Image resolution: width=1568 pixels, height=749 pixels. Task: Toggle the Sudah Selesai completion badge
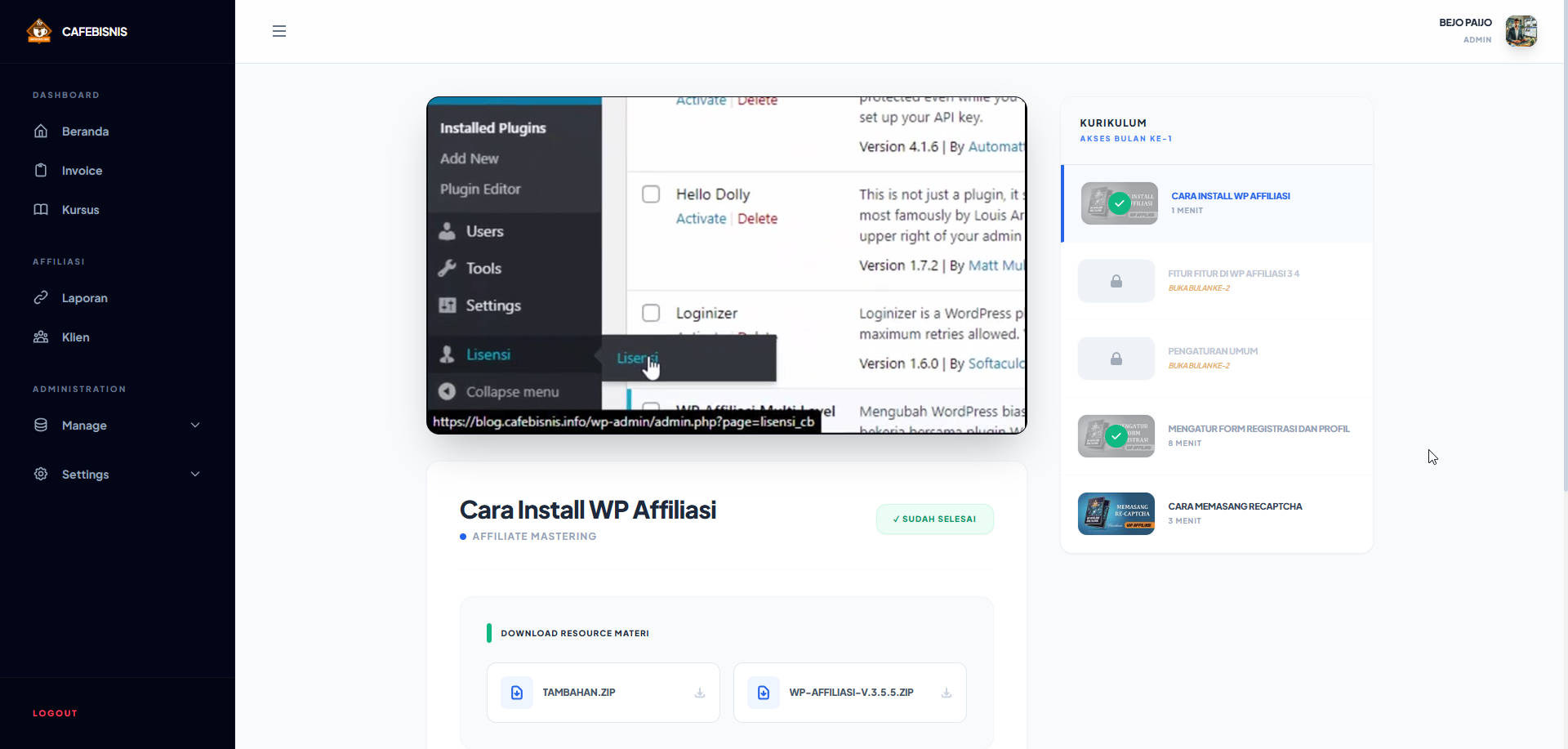pos(934,519)
